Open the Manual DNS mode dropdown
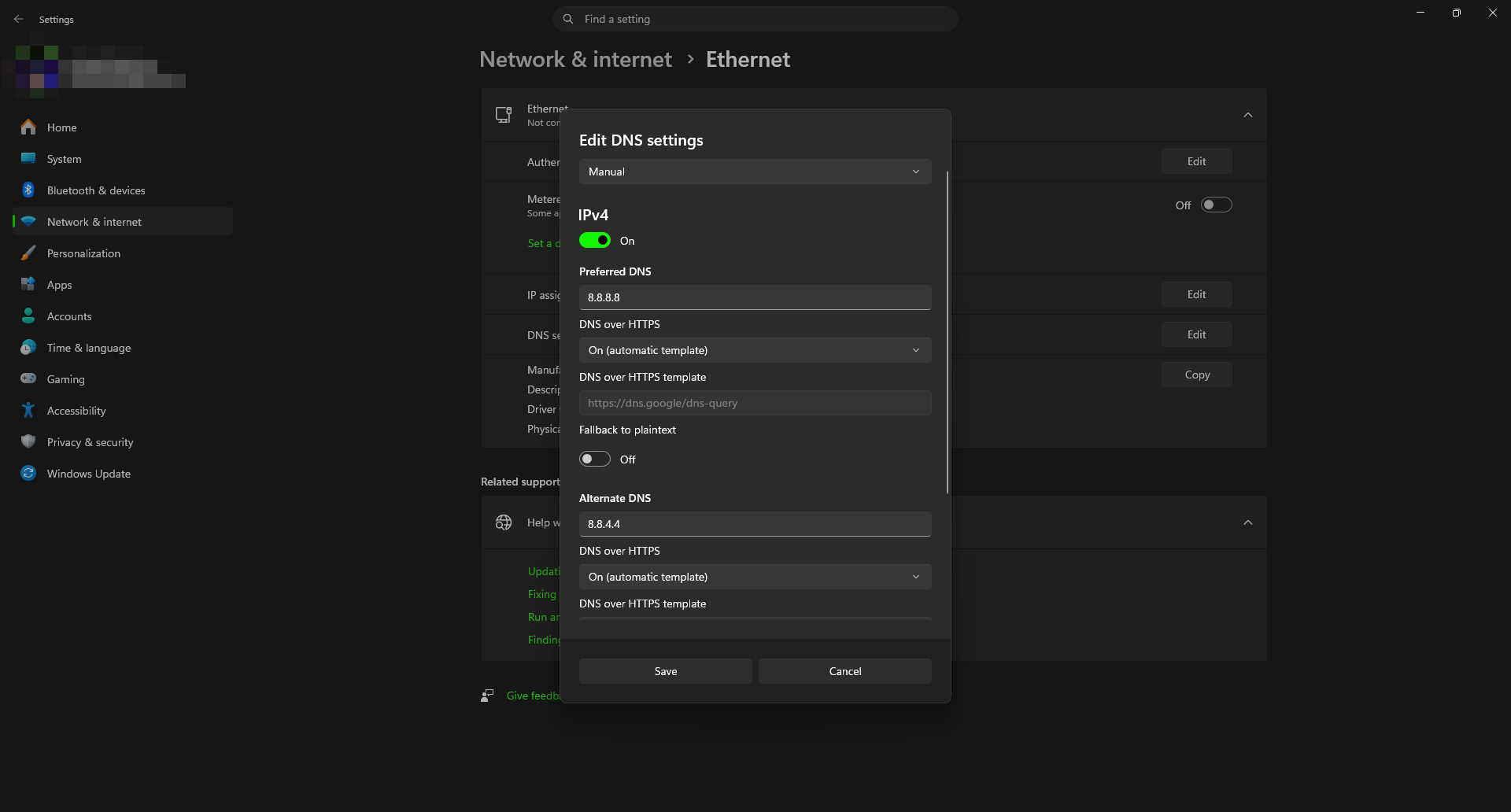The height and width of the screenshot is (812, 1511). (x=755, y=172)
